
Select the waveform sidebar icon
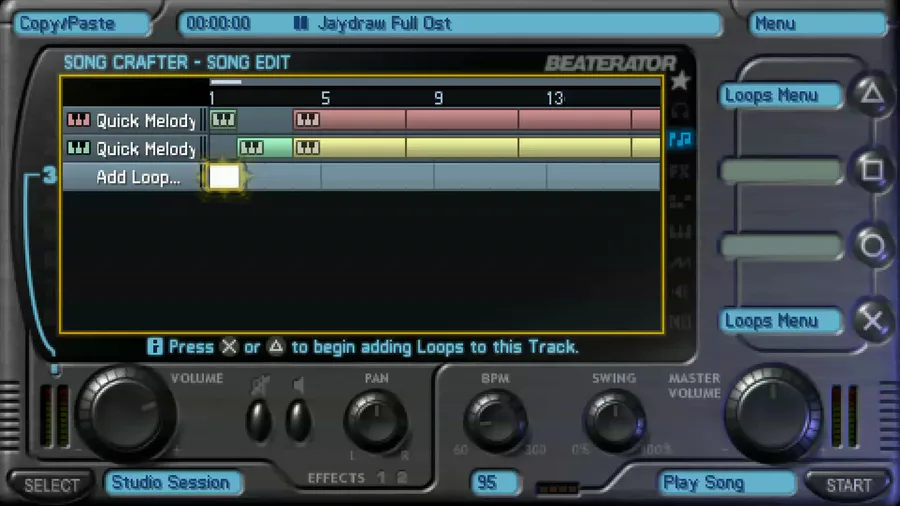[x=680, y=263]
